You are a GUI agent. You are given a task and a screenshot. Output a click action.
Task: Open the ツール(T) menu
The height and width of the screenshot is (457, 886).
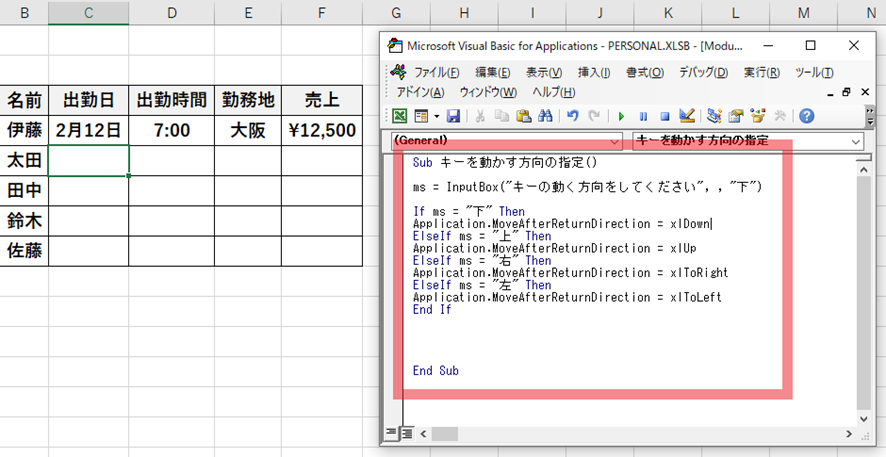point(814,73)
